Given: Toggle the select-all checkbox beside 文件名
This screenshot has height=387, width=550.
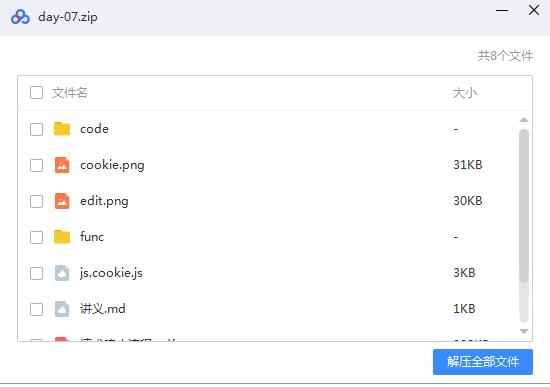Looking at the screenshot, I should click(36, 93).
